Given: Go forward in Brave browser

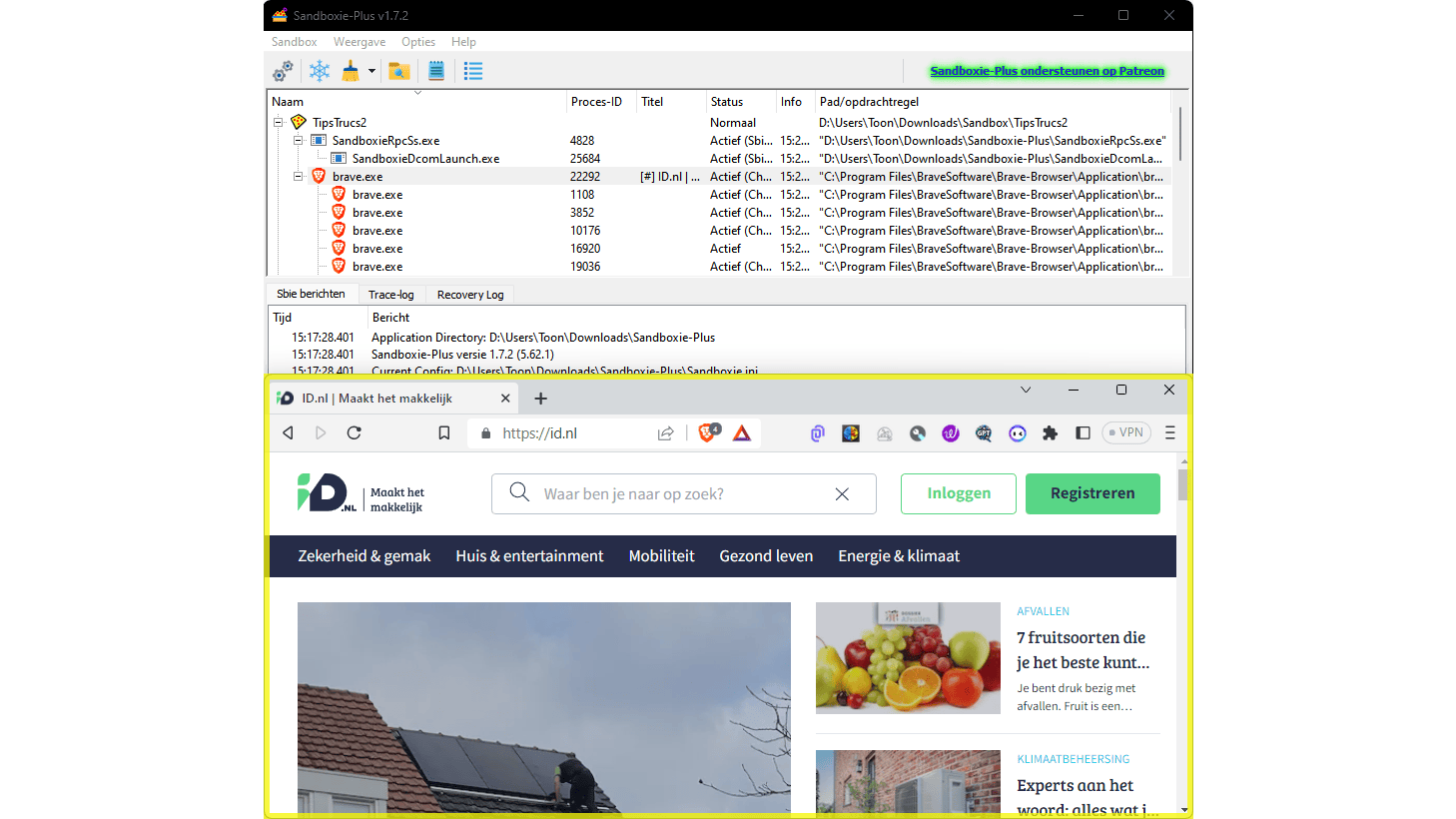Looking at the screenshot, I should [321, 432].
